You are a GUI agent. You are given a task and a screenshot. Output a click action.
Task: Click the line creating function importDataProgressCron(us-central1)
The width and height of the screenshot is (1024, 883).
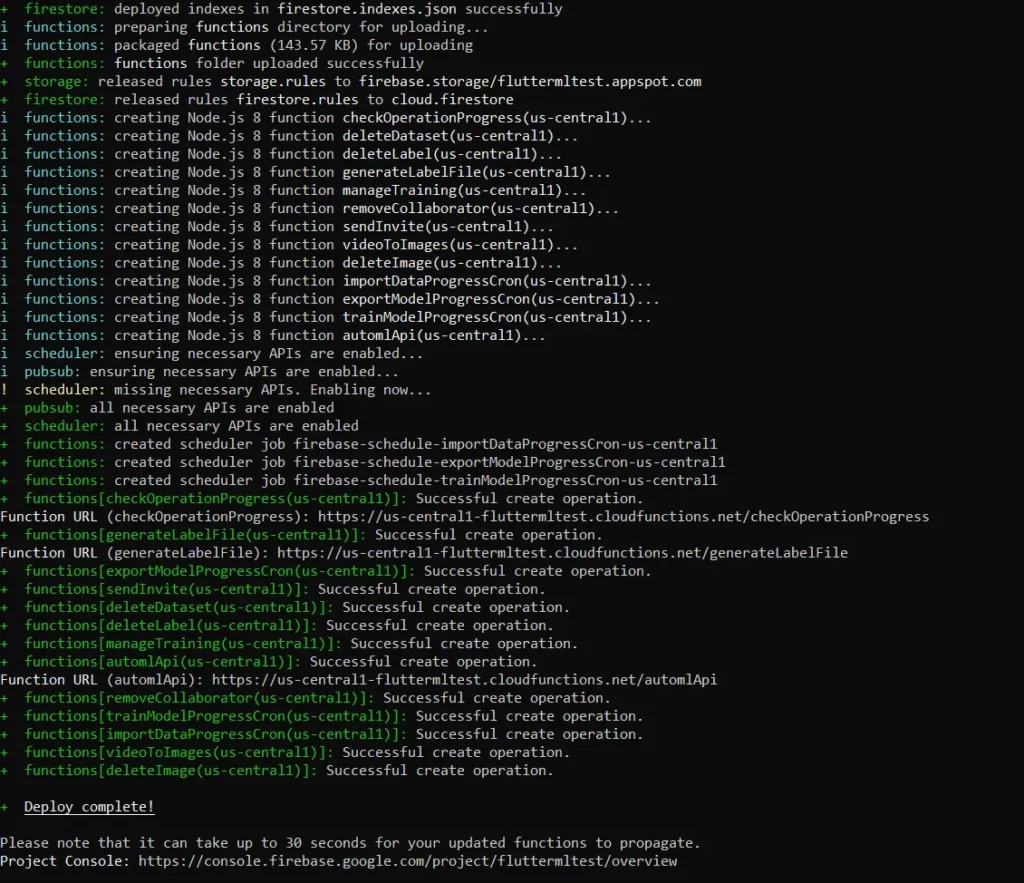click(x=326, y=281)
